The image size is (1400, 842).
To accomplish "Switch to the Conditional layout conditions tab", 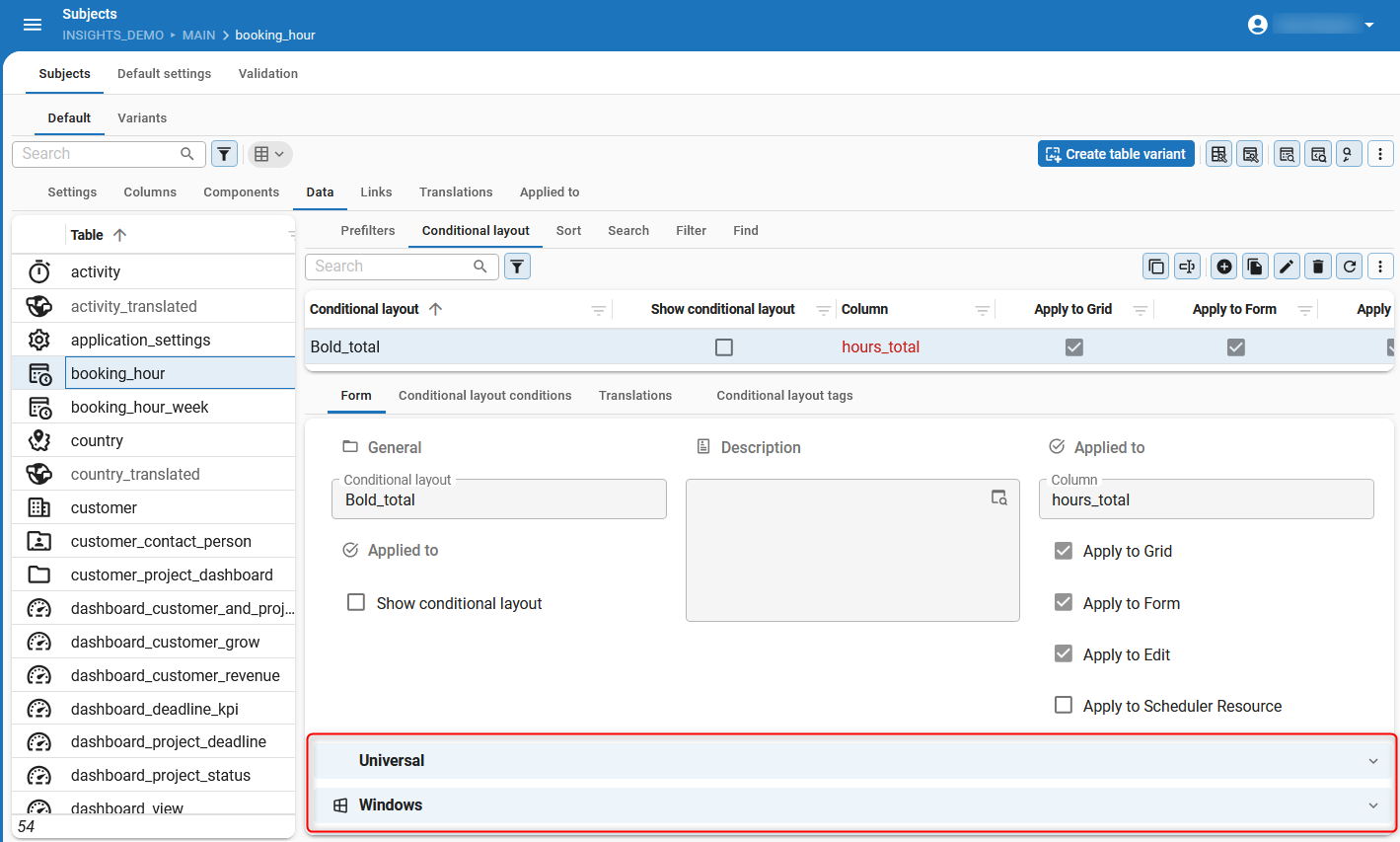I will click(x=484, y=395).
